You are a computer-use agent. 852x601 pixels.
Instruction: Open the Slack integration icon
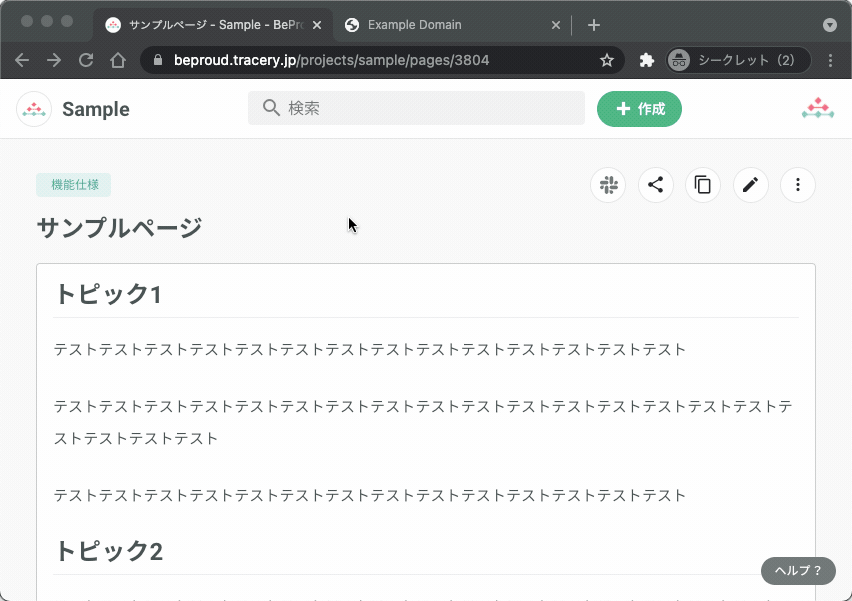(608, 185)
